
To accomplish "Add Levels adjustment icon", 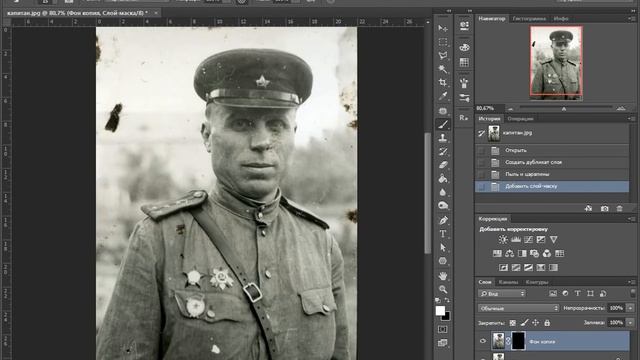I will pyautogui.click(x=516, y=240).
